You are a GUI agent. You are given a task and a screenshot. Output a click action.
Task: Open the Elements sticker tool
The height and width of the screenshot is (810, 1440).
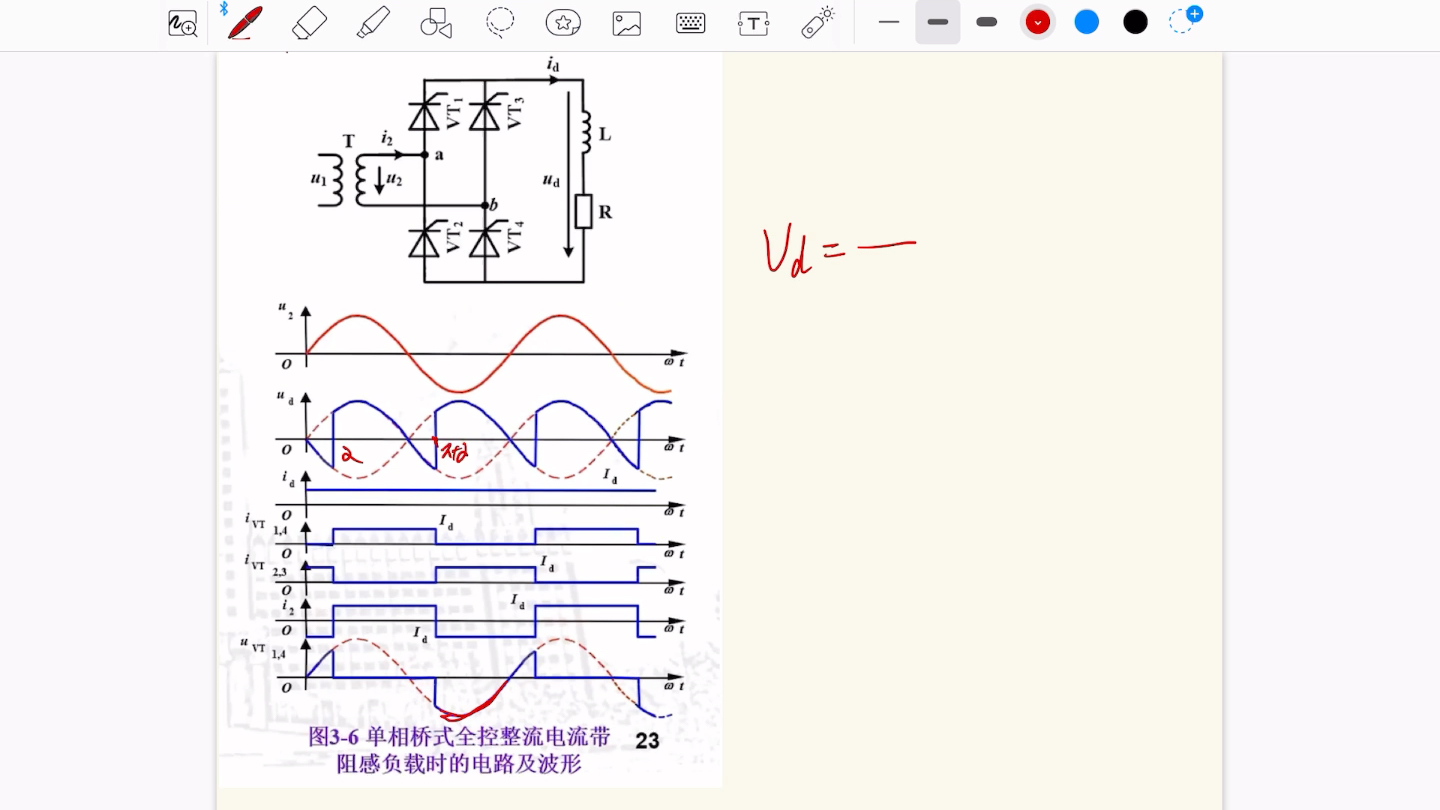[x=563, y=22]
